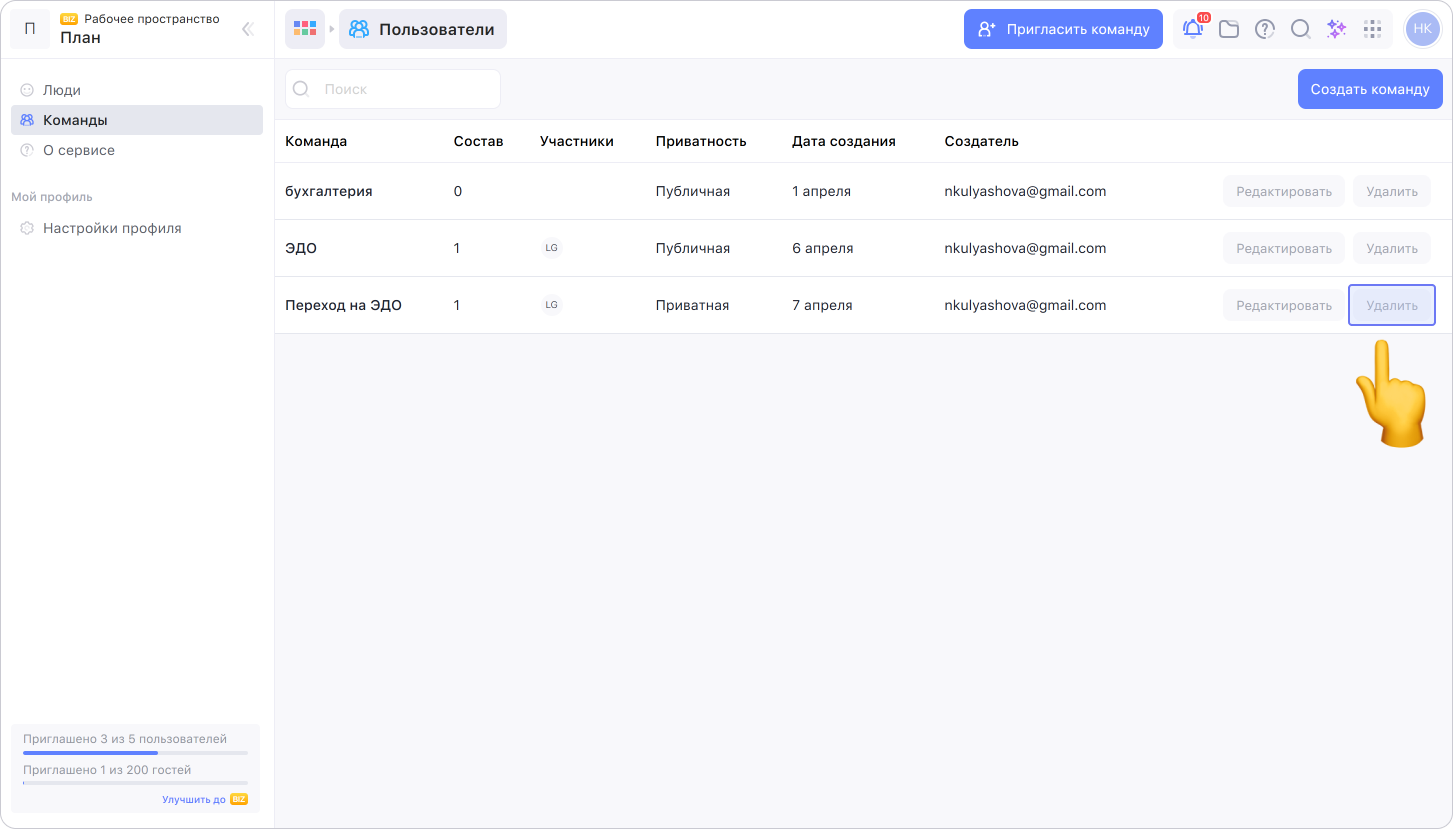
Task: Open the apps grid icon
Action: pos(1372,29)
